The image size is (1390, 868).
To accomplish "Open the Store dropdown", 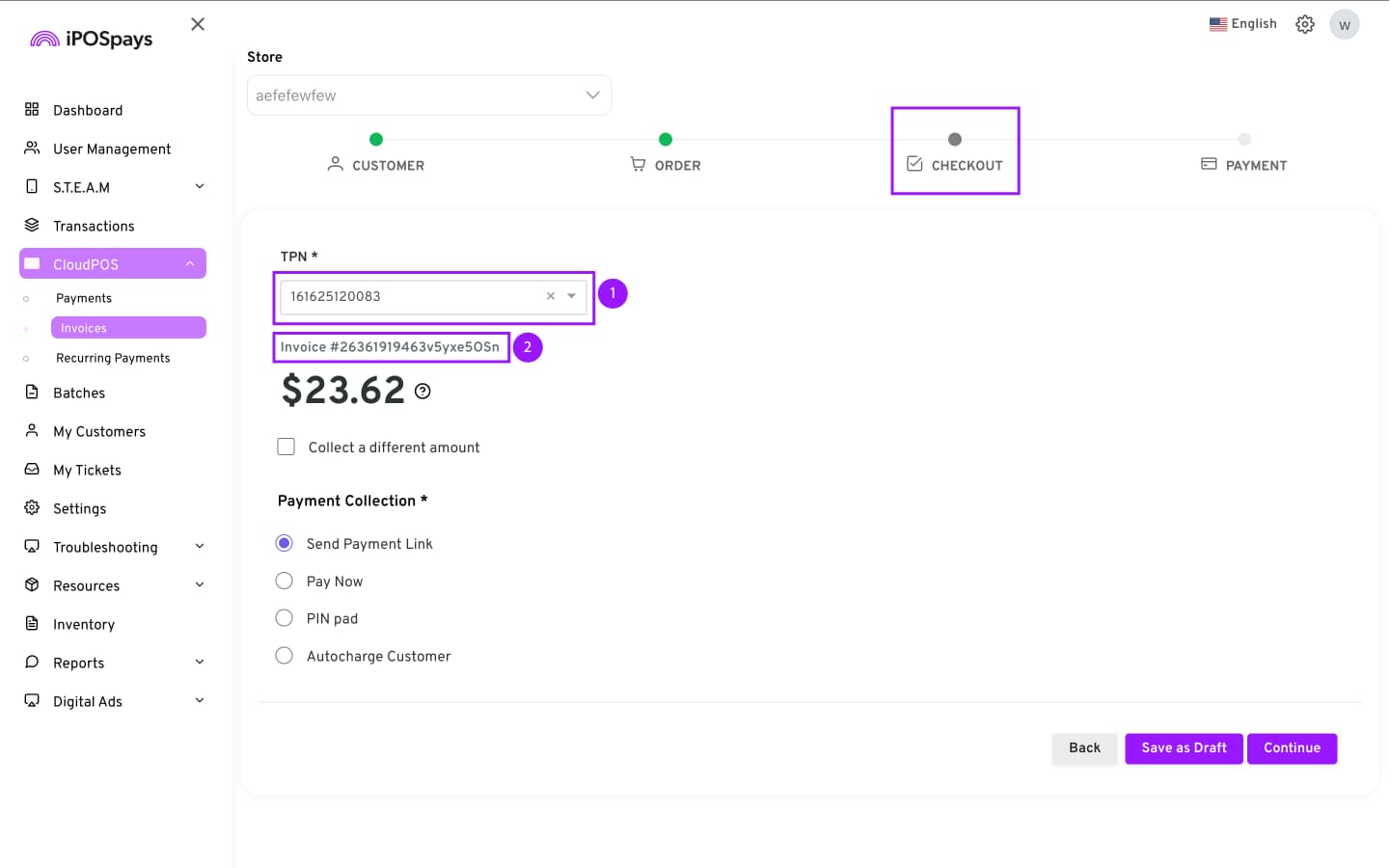I will tap(429, 95).
